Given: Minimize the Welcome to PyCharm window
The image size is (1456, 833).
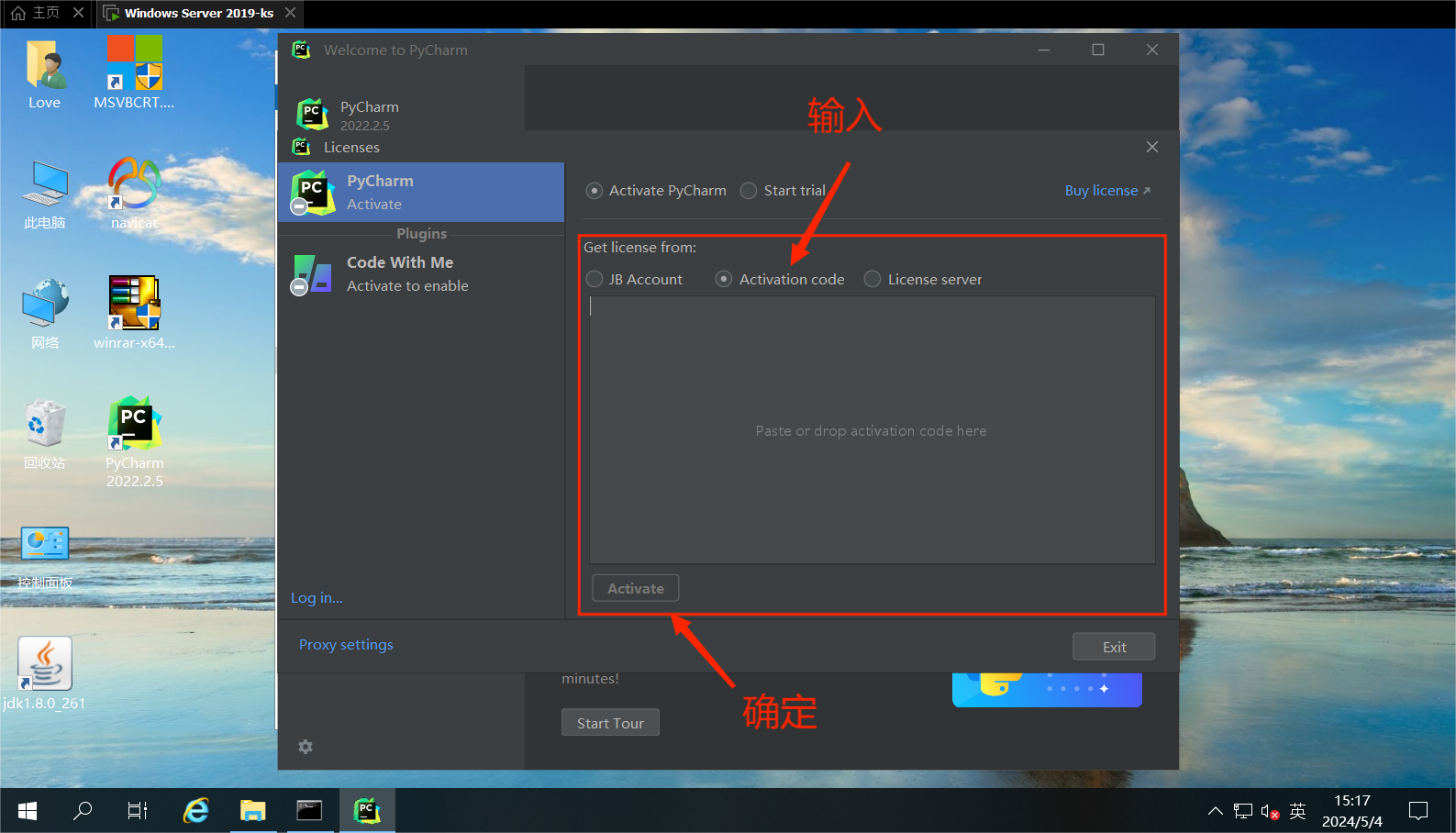Looking at the screenshot, I should point(1044,50).
